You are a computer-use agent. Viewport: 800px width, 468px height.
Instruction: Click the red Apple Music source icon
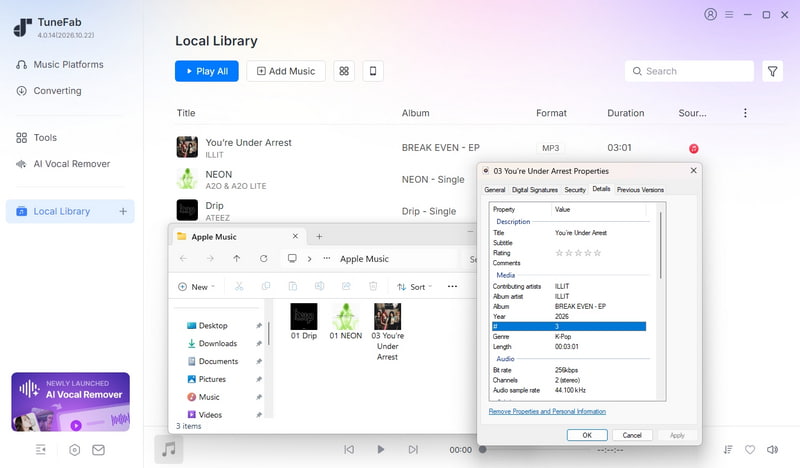[693, 149]
